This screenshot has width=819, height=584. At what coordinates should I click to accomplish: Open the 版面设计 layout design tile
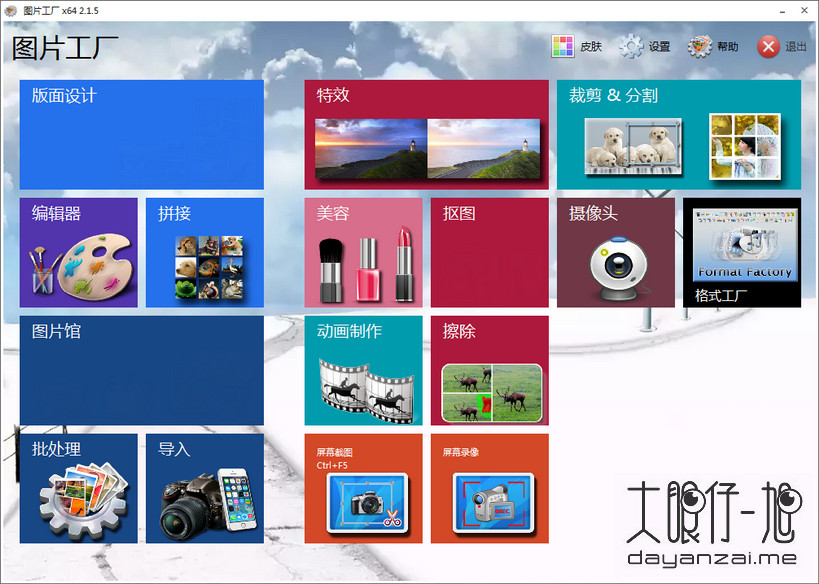coord(142,134)
